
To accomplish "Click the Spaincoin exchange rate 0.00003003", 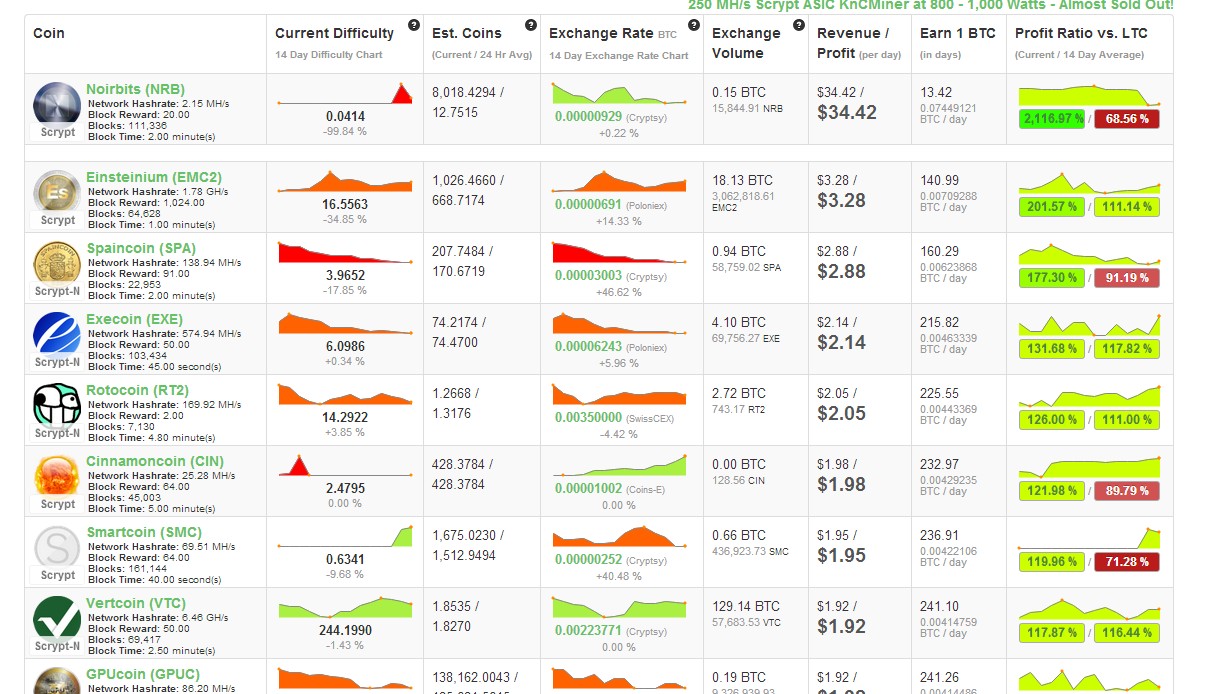I will coord(589,276).
